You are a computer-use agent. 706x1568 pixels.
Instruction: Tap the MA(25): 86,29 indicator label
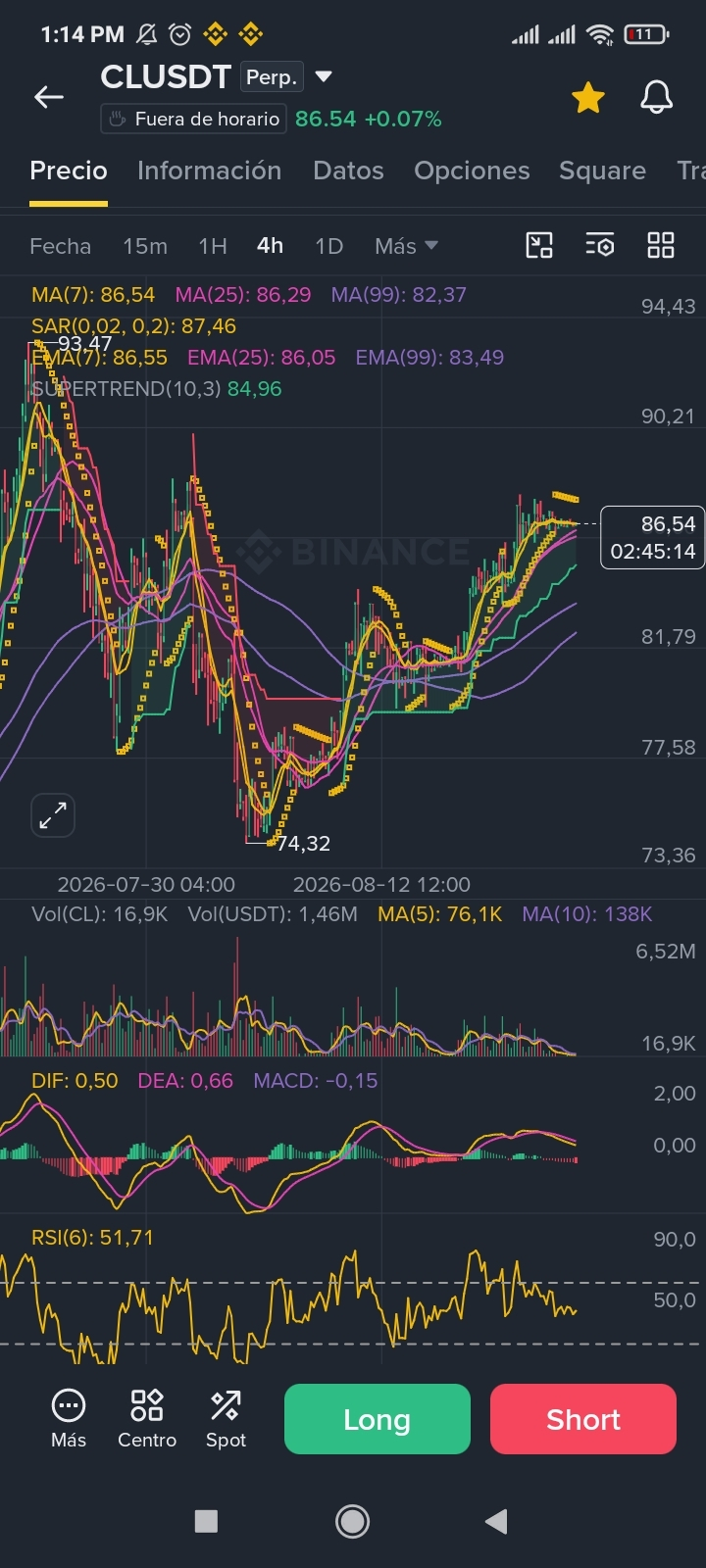pos(243,295)
